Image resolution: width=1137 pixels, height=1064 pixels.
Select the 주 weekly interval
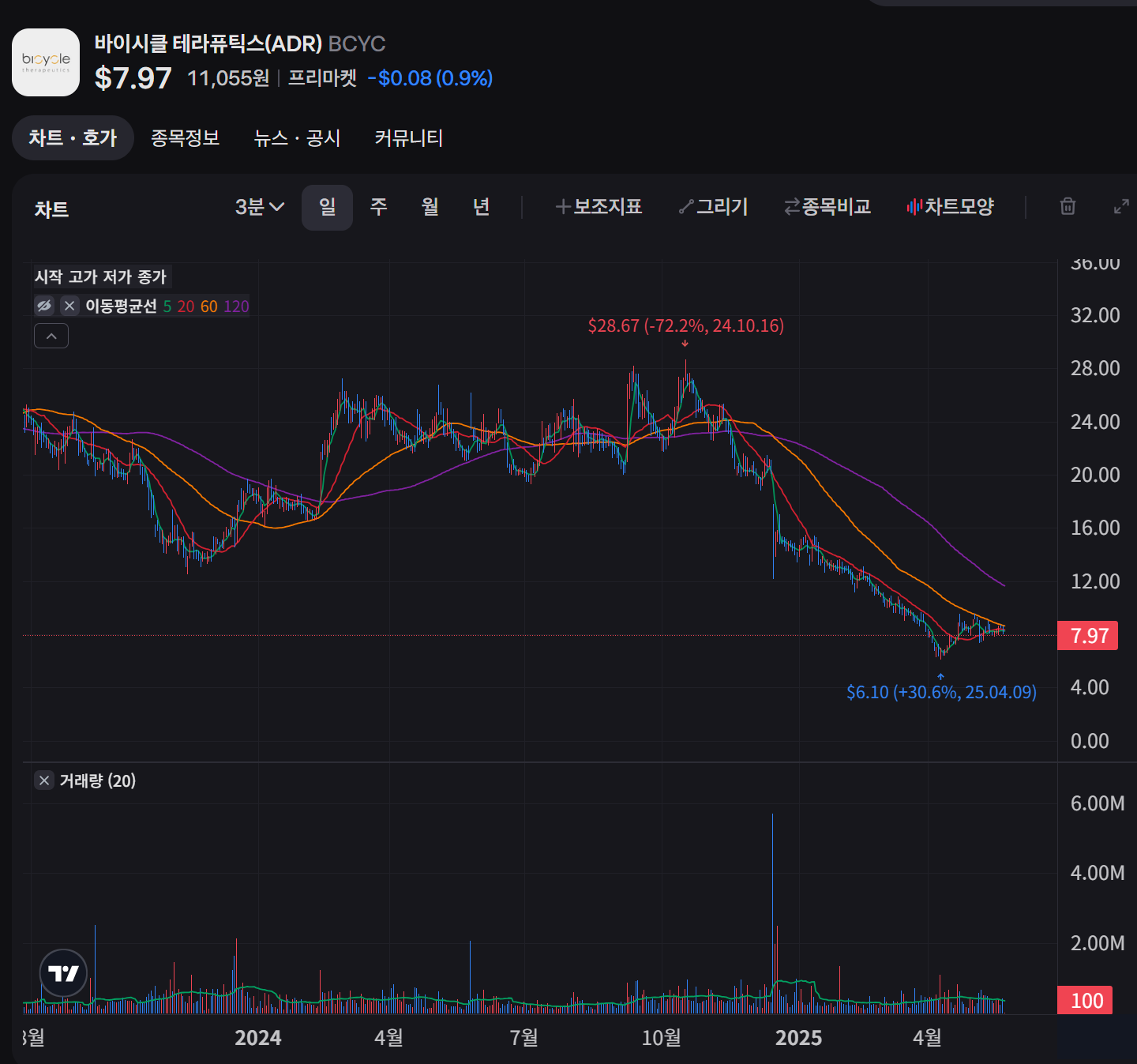point(379,207)
